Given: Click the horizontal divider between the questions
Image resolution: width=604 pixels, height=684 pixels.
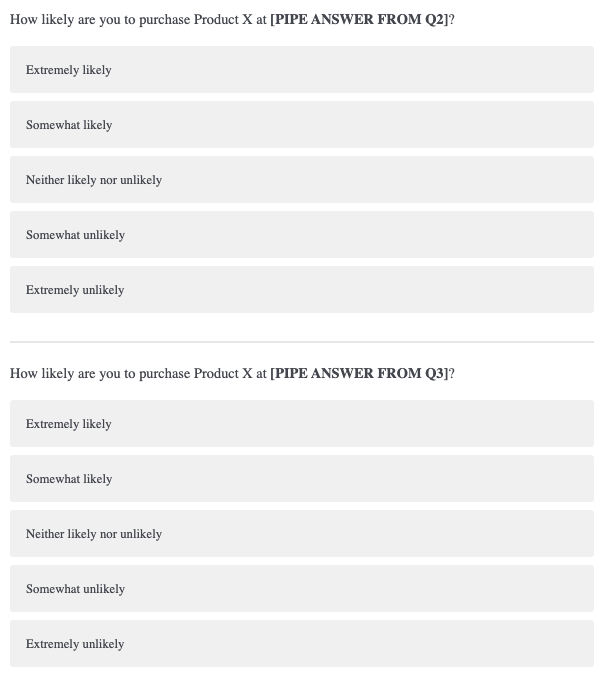Looking at the screenshot, I should click(301, 342).
